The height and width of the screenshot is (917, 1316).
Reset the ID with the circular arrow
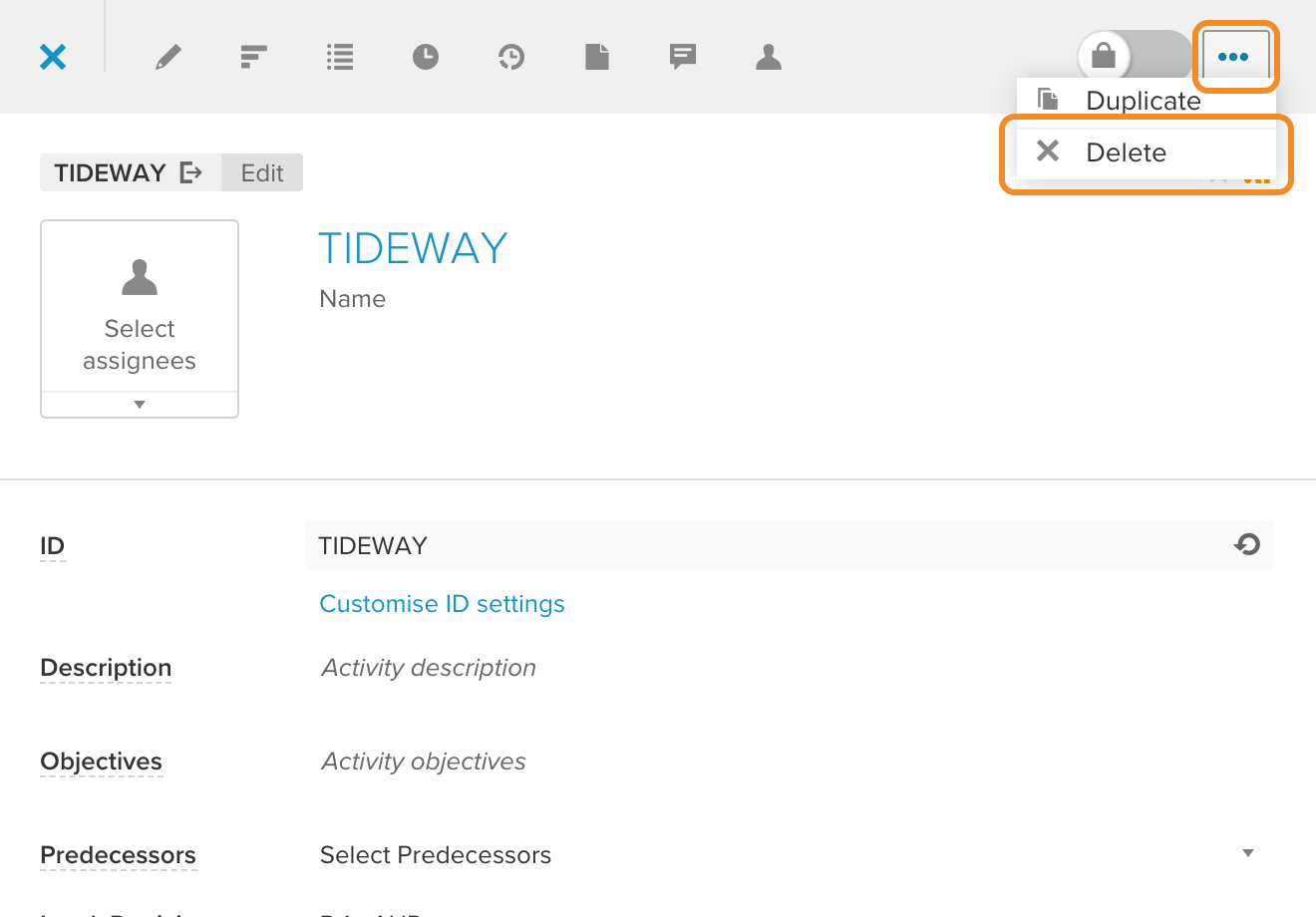pos(1247,544)
